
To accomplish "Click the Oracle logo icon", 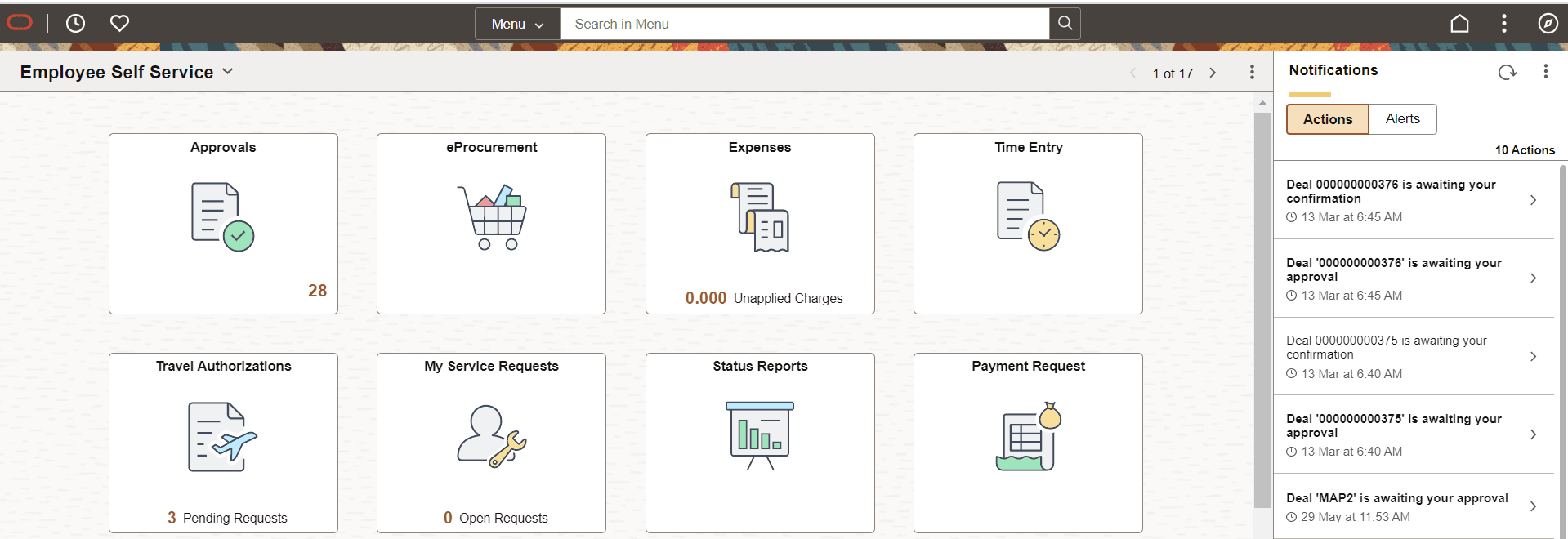I will click(x=20, y=23).
